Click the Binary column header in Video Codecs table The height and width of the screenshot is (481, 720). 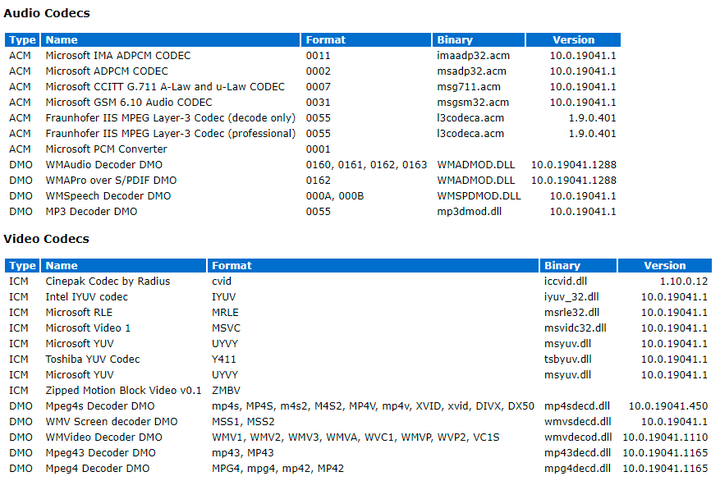(562, 266)
